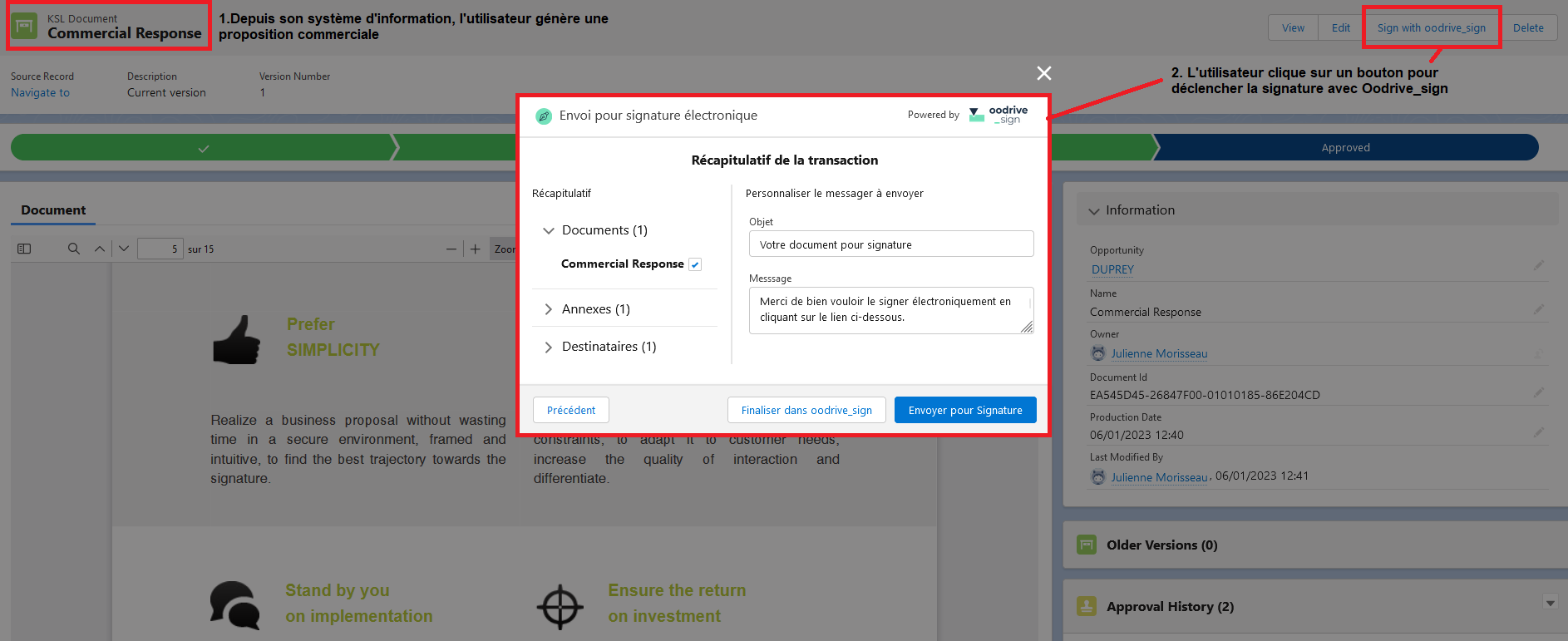
Task: Go to next page using the down arrow
Action: point(124,249)
